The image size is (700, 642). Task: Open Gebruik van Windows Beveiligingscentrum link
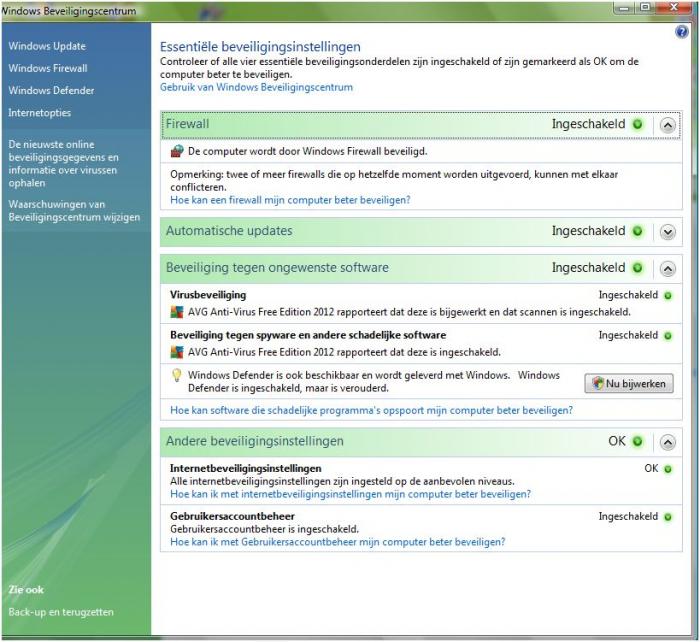coord(256,87)
